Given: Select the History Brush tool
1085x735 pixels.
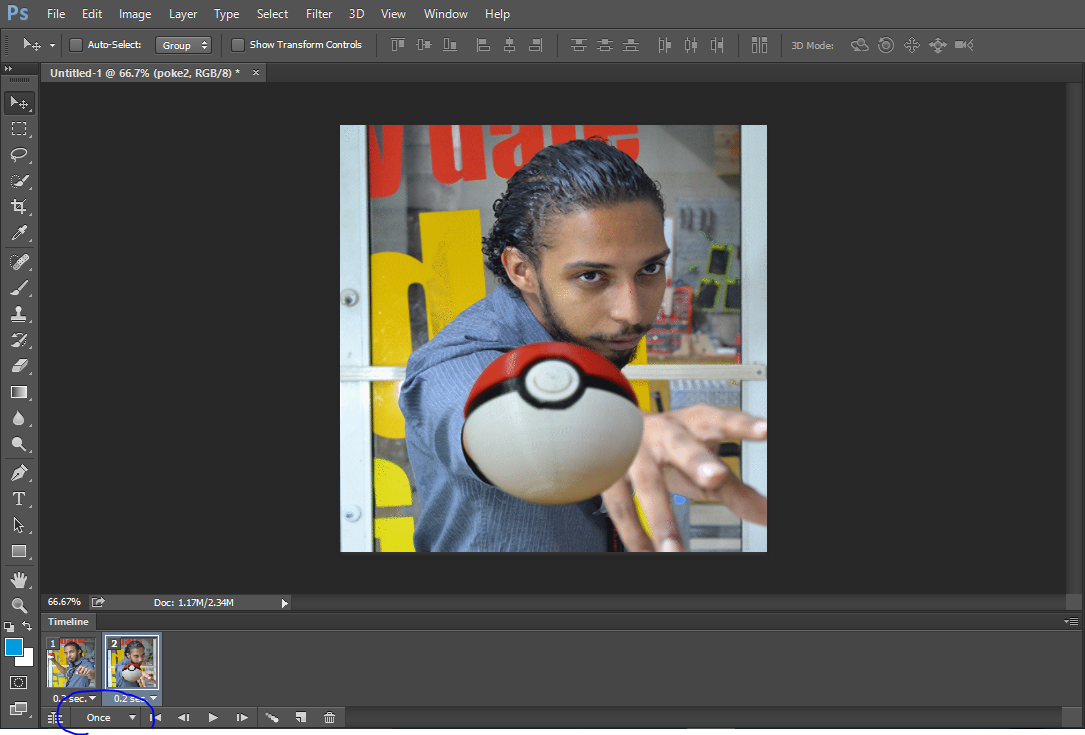Looking at the screenshot, I should pyautogui.click(x=19, y=340).
